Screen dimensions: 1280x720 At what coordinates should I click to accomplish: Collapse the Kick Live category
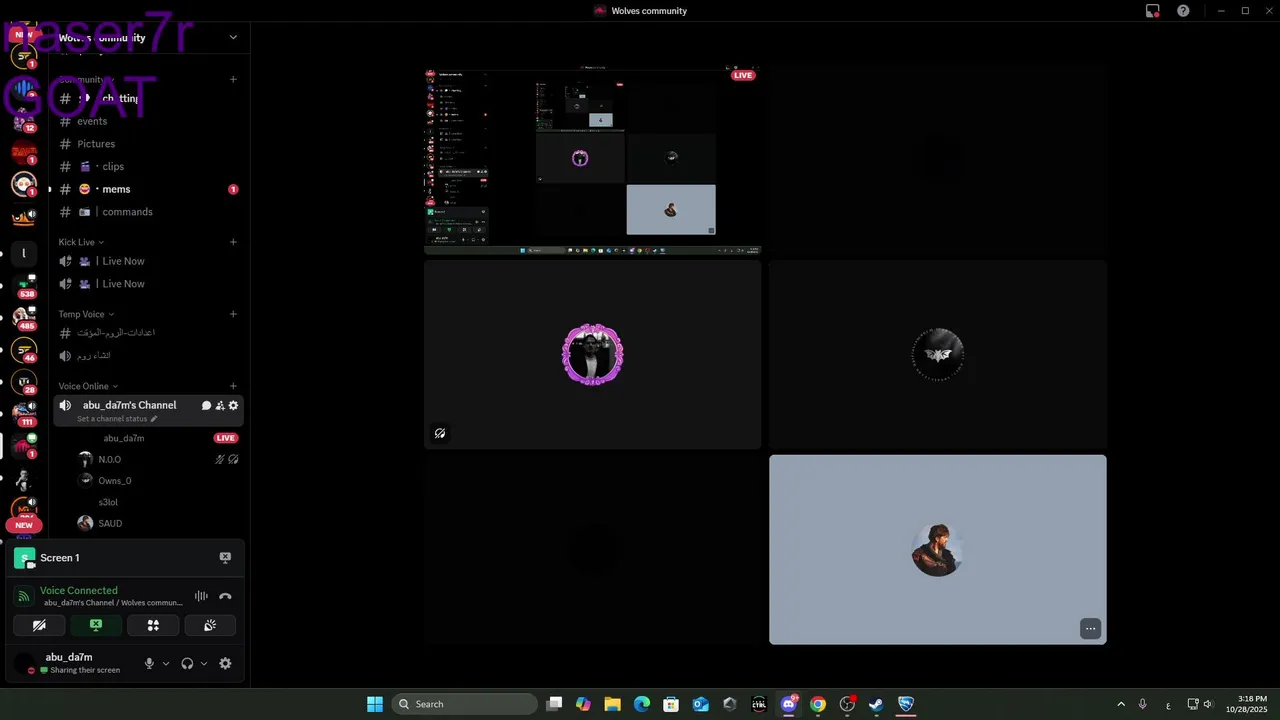pos(81,242)
